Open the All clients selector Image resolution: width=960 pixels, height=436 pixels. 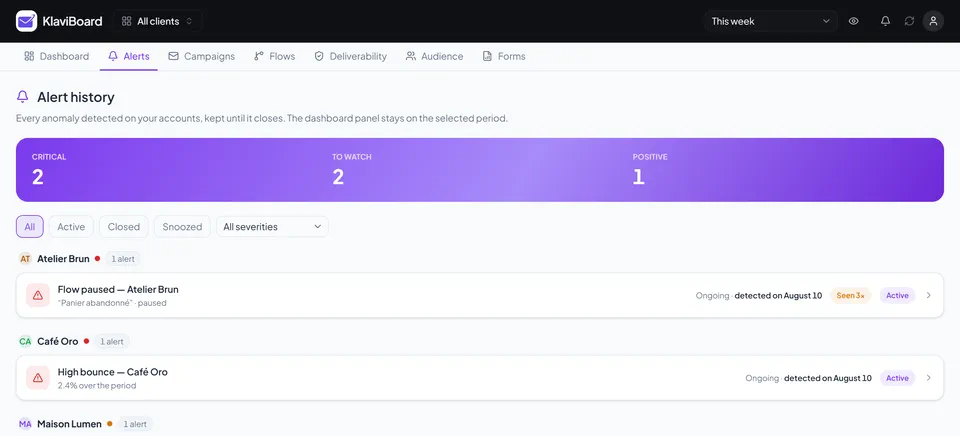[x=157, y=21]
